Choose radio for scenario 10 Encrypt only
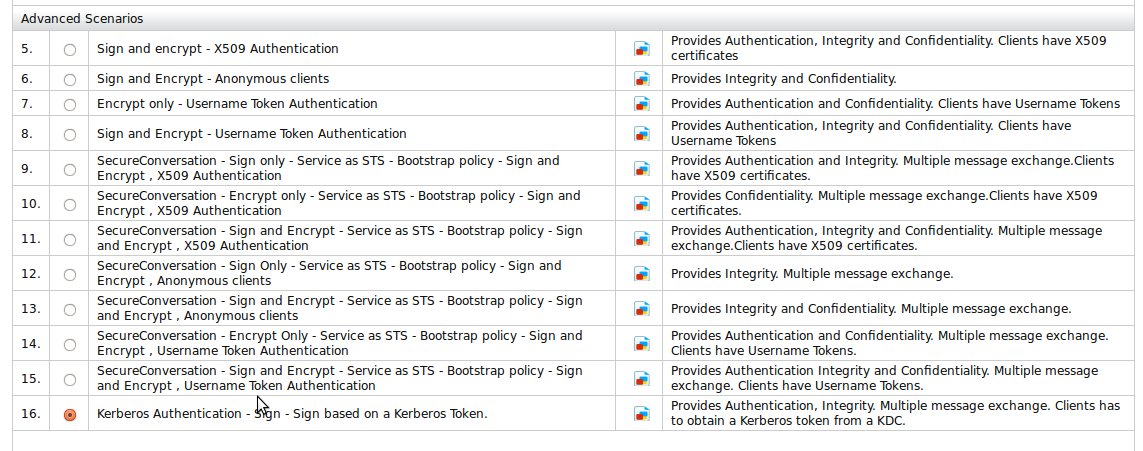This screenshot has width=1143, height=451. click(69, 204)
